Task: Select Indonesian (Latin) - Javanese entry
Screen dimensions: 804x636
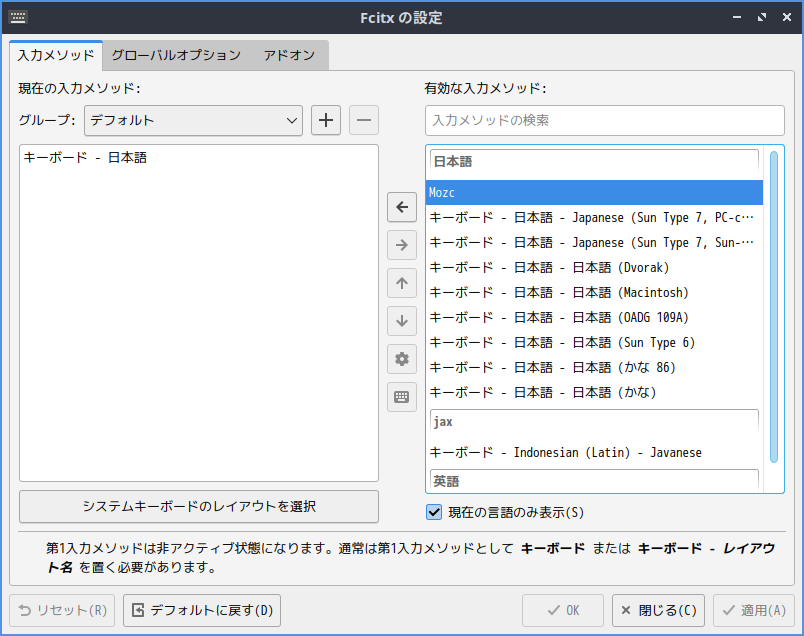Action: [594, 452]
